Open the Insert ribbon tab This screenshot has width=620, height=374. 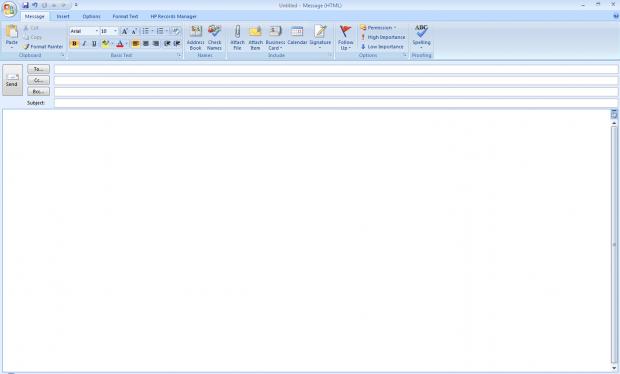63,16
